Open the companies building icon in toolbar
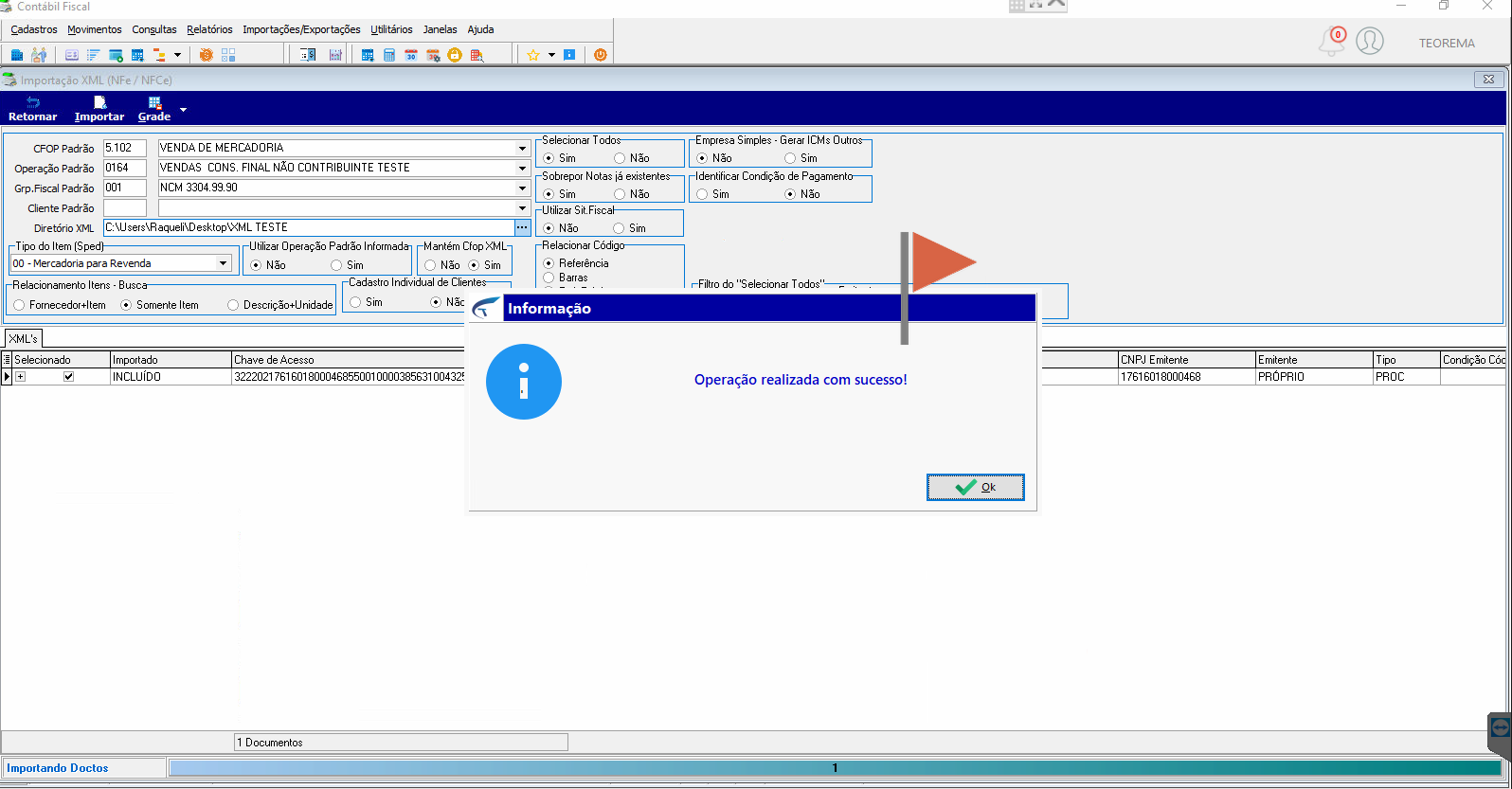 coord(17,55)
